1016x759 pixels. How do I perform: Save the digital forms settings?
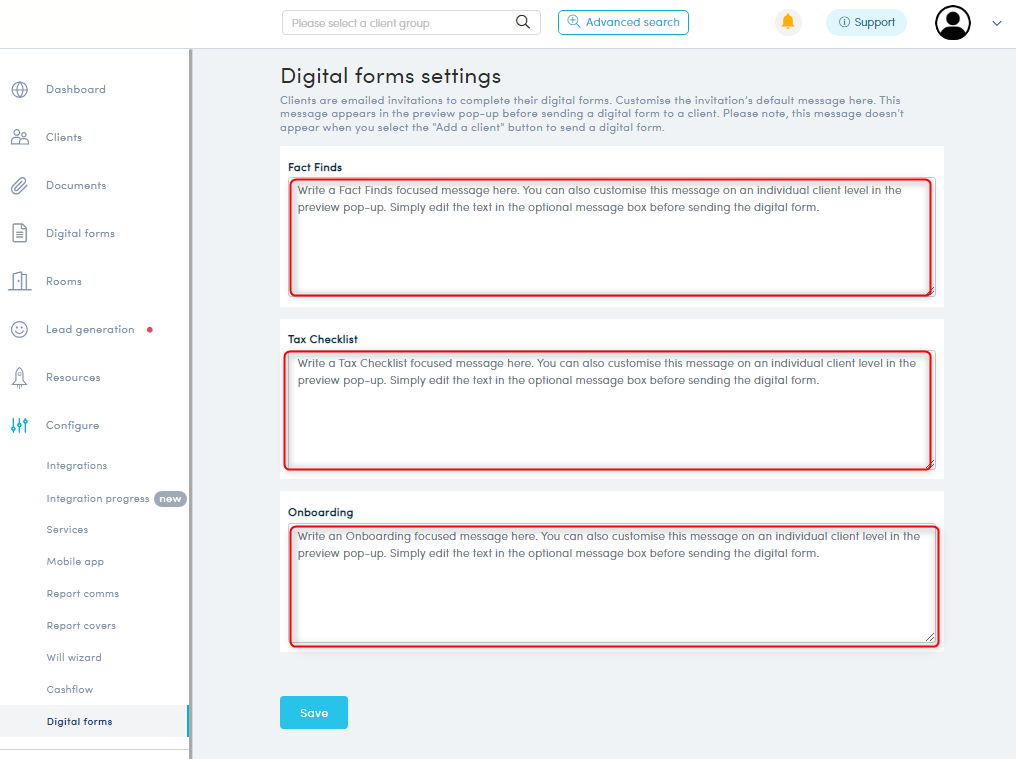coord(313,712)
